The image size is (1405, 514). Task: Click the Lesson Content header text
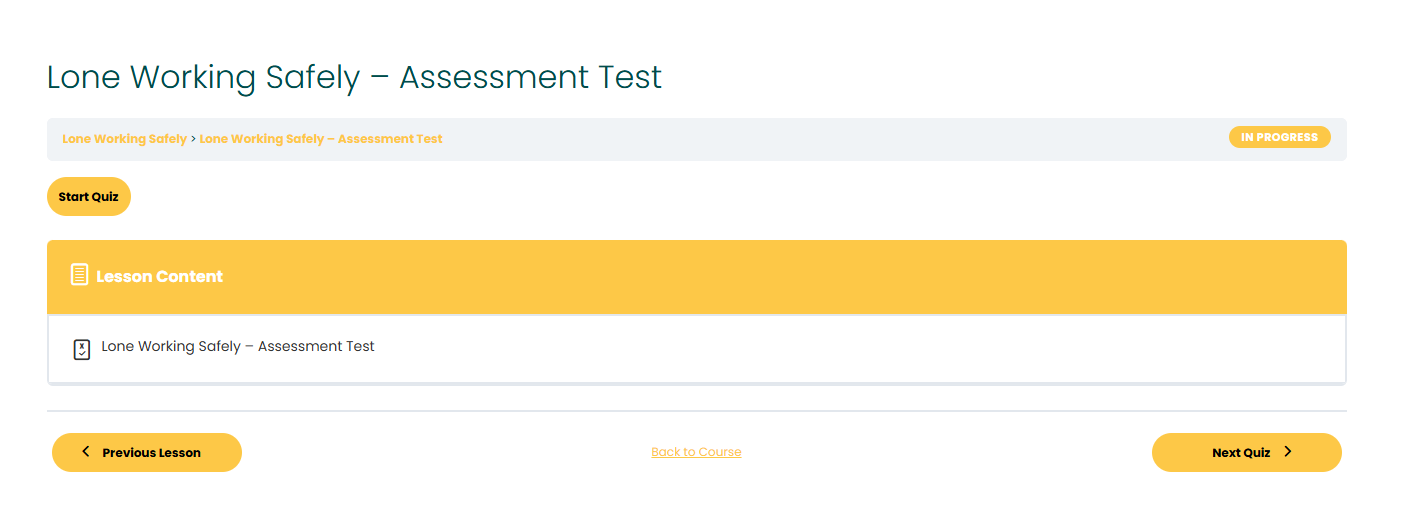(x=160, y=276)
